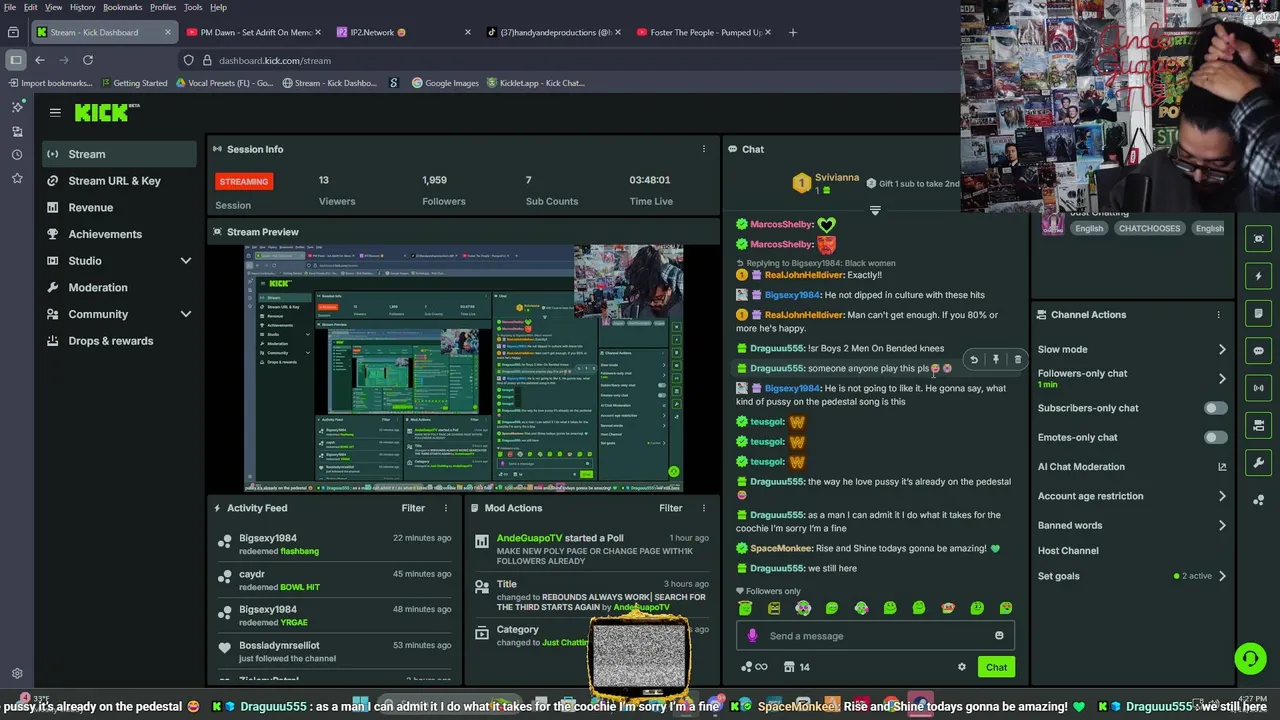Viewport: 1280px width, 720px height.
Task: Open the History menu in the menu bar
Action: point(82,7)
